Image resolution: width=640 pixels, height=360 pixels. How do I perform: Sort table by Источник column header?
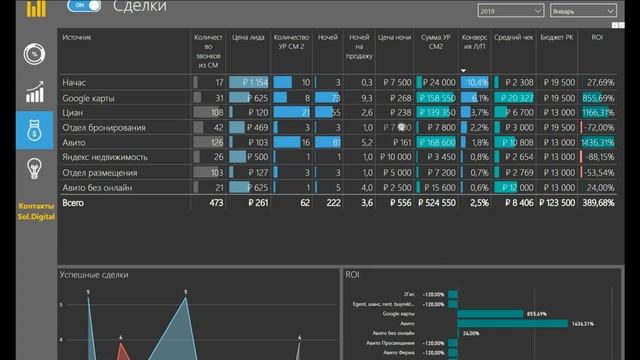pyautogui.click(x=77, y=38)
